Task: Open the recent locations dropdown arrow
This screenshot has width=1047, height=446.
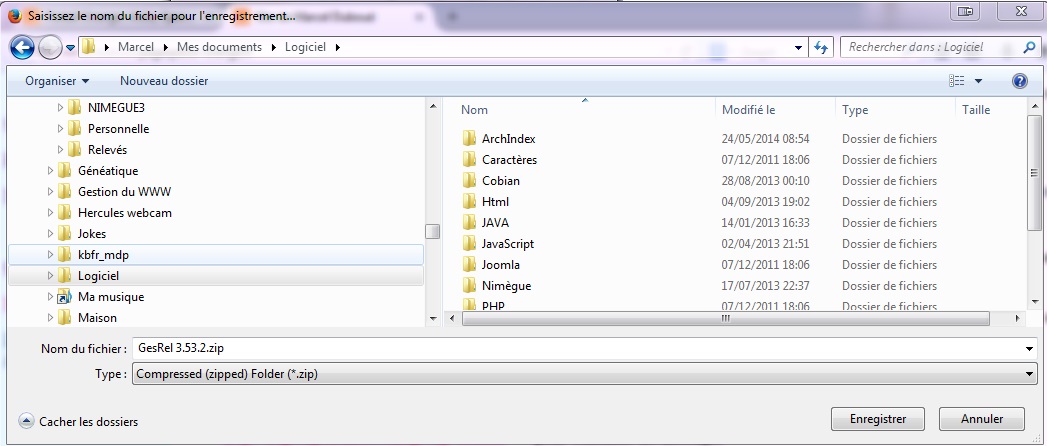Action: pyautogui.click(x=70, y=48)
